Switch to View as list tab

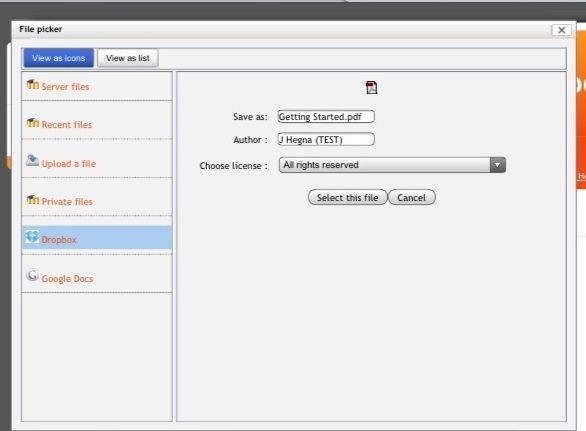[x=128, y=58]
